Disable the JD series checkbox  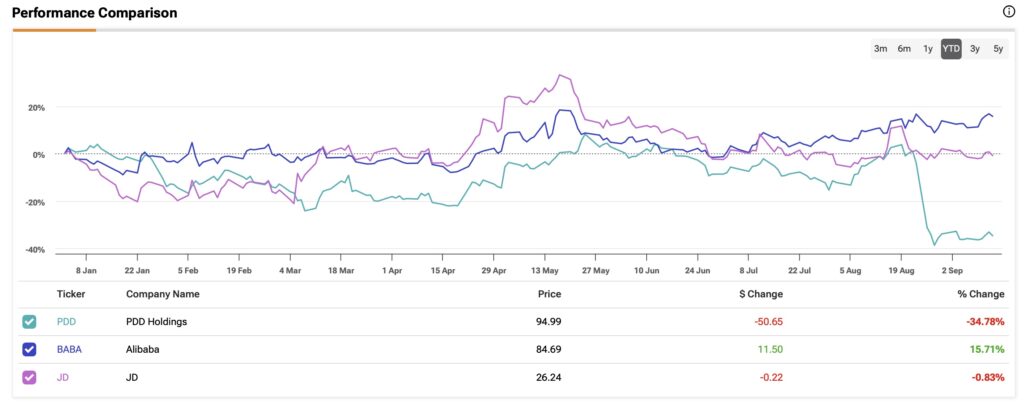pos(29,377)
